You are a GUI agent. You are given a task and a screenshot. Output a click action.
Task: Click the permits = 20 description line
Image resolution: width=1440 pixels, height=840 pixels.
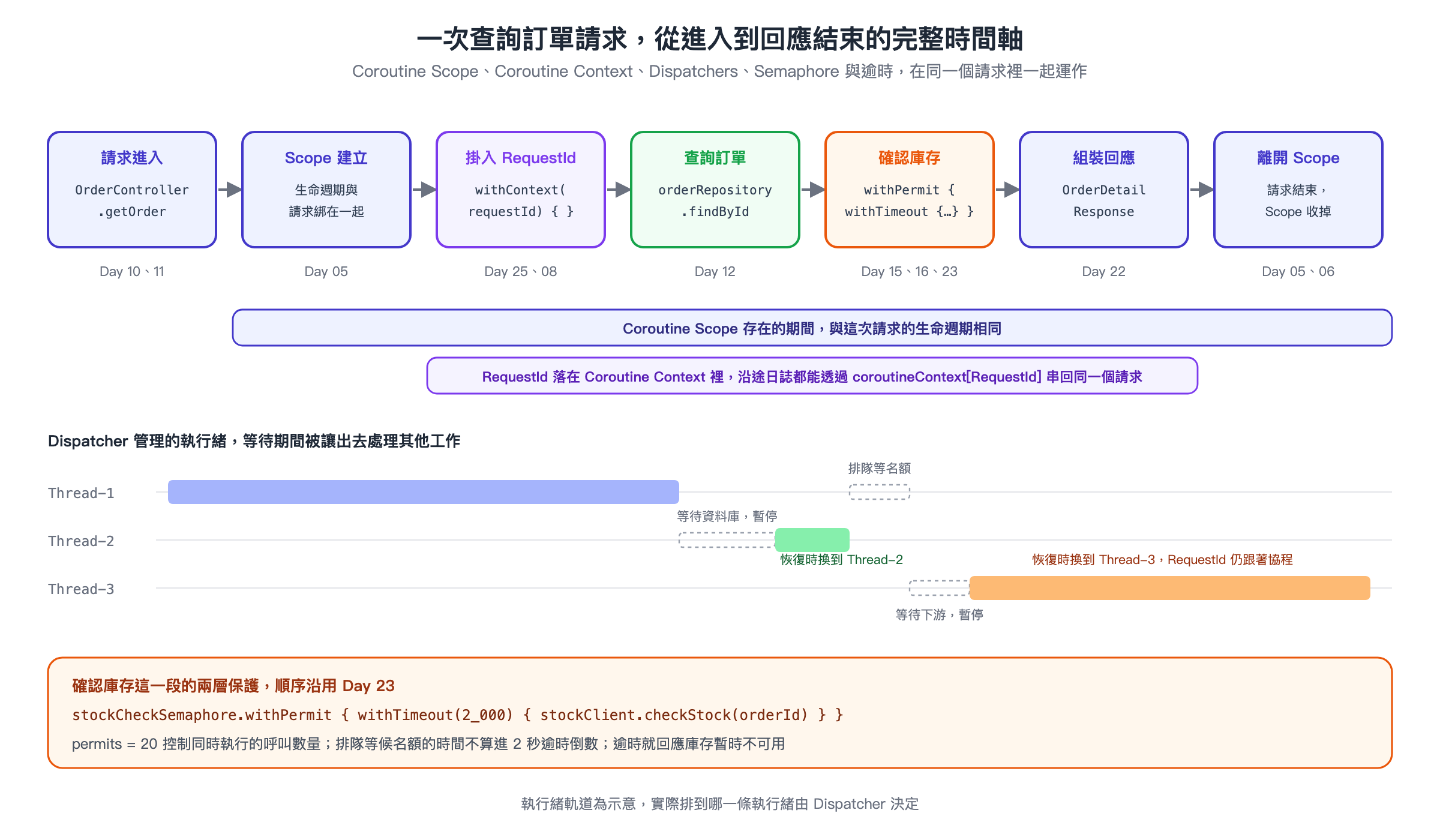(428, 743)
